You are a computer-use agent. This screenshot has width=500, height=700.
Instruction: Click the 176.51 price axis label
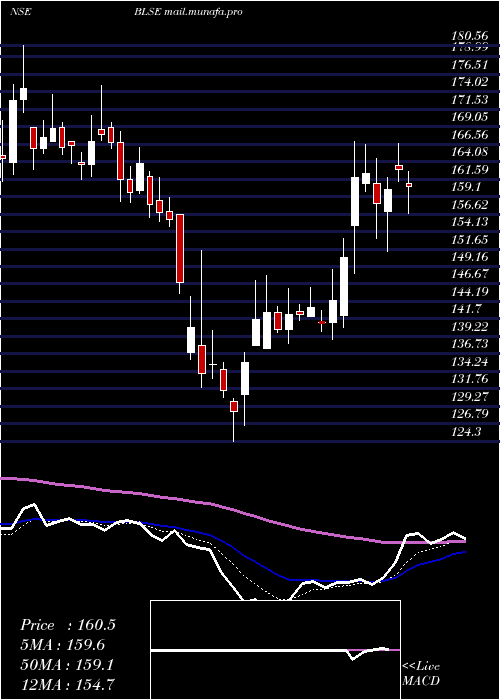[470, 65]
